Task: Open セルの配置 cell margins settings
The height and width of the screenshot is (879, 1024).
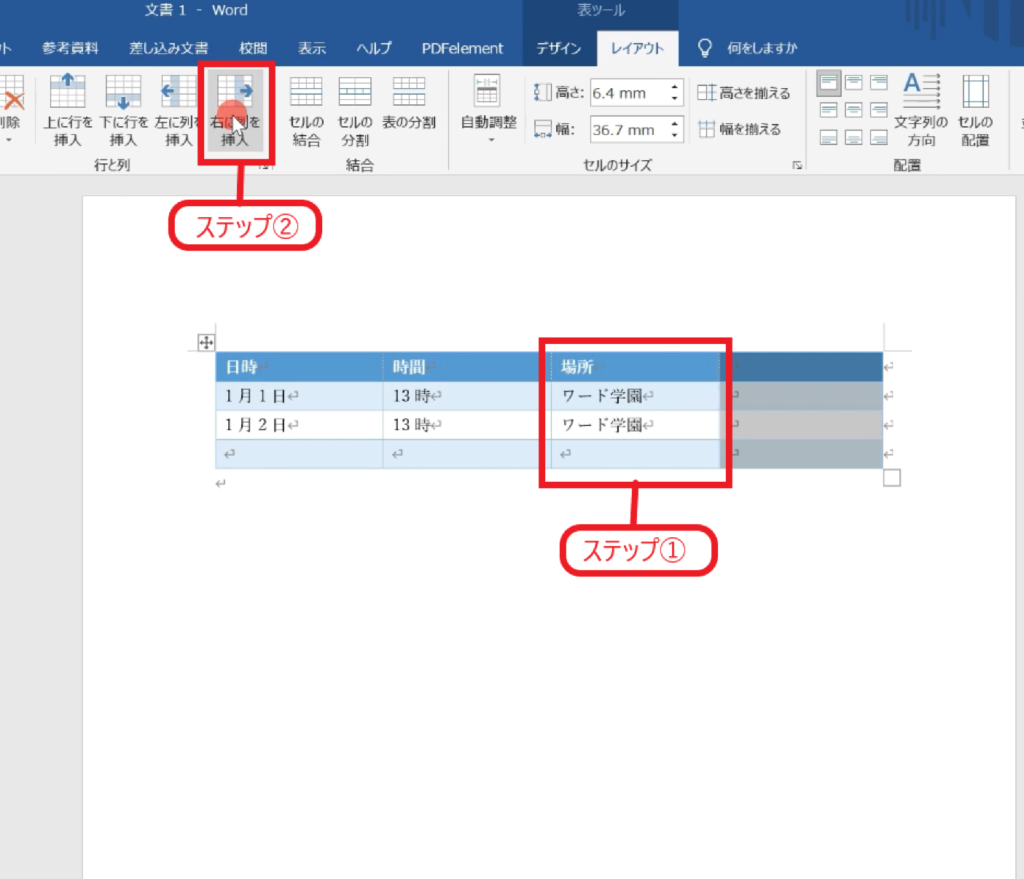Action: coord(975,108)
